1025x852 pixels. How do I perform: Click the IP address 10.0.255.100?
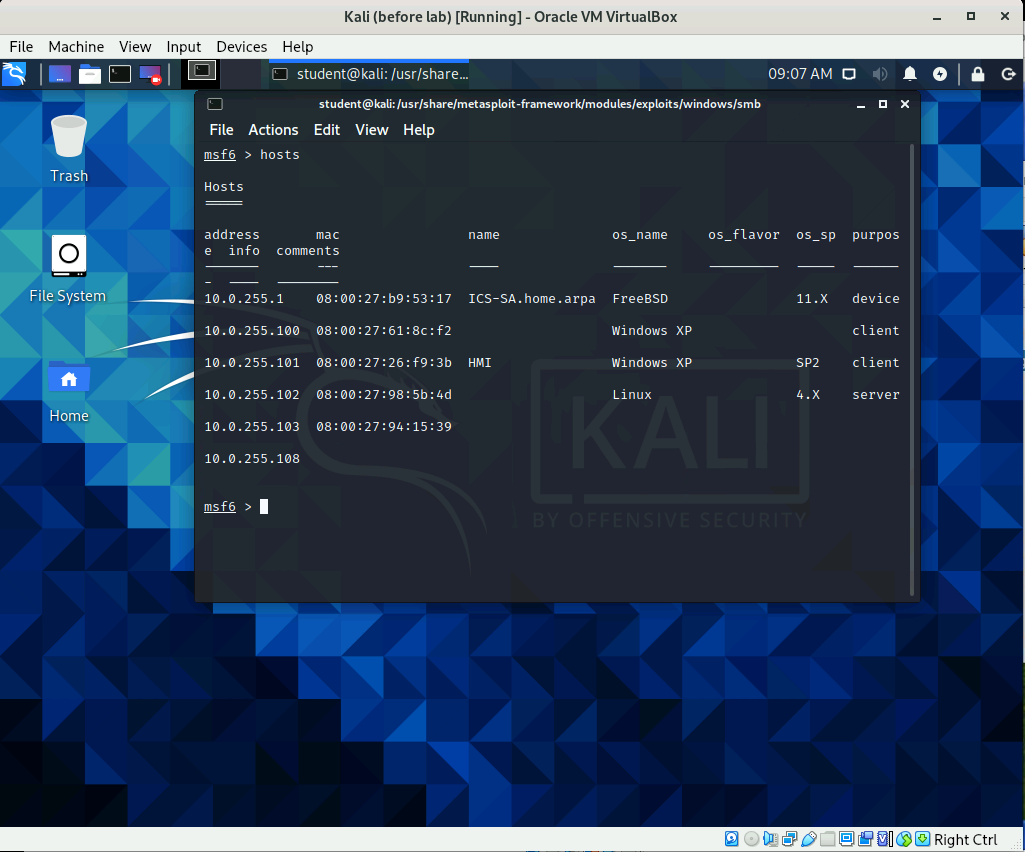coord(252,331)
